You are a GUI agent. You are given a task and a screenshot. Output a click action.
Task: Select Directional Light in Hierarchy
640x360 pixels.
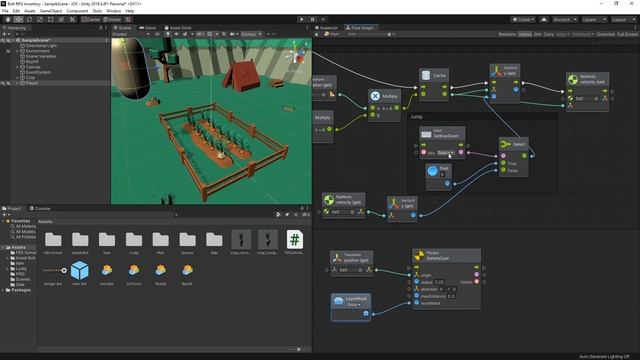(x=41, y=46)
